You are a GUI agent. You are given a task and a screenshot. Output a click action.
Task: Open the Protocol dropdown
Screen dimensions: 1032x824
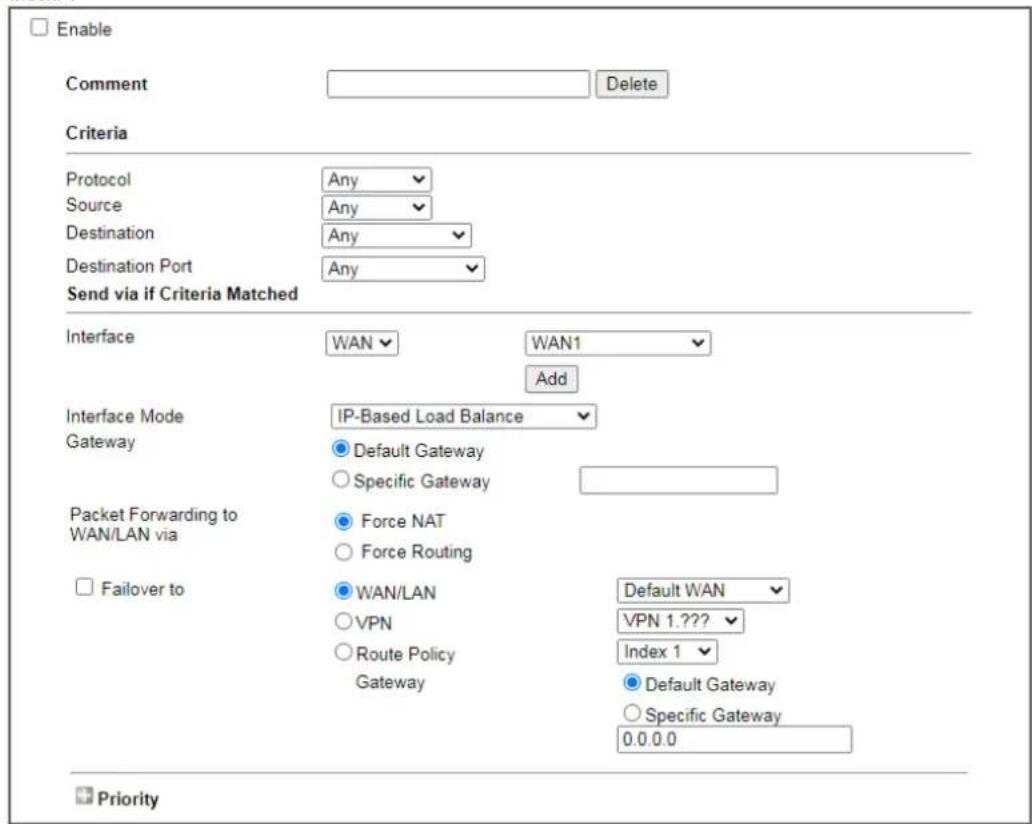point(376,180)
